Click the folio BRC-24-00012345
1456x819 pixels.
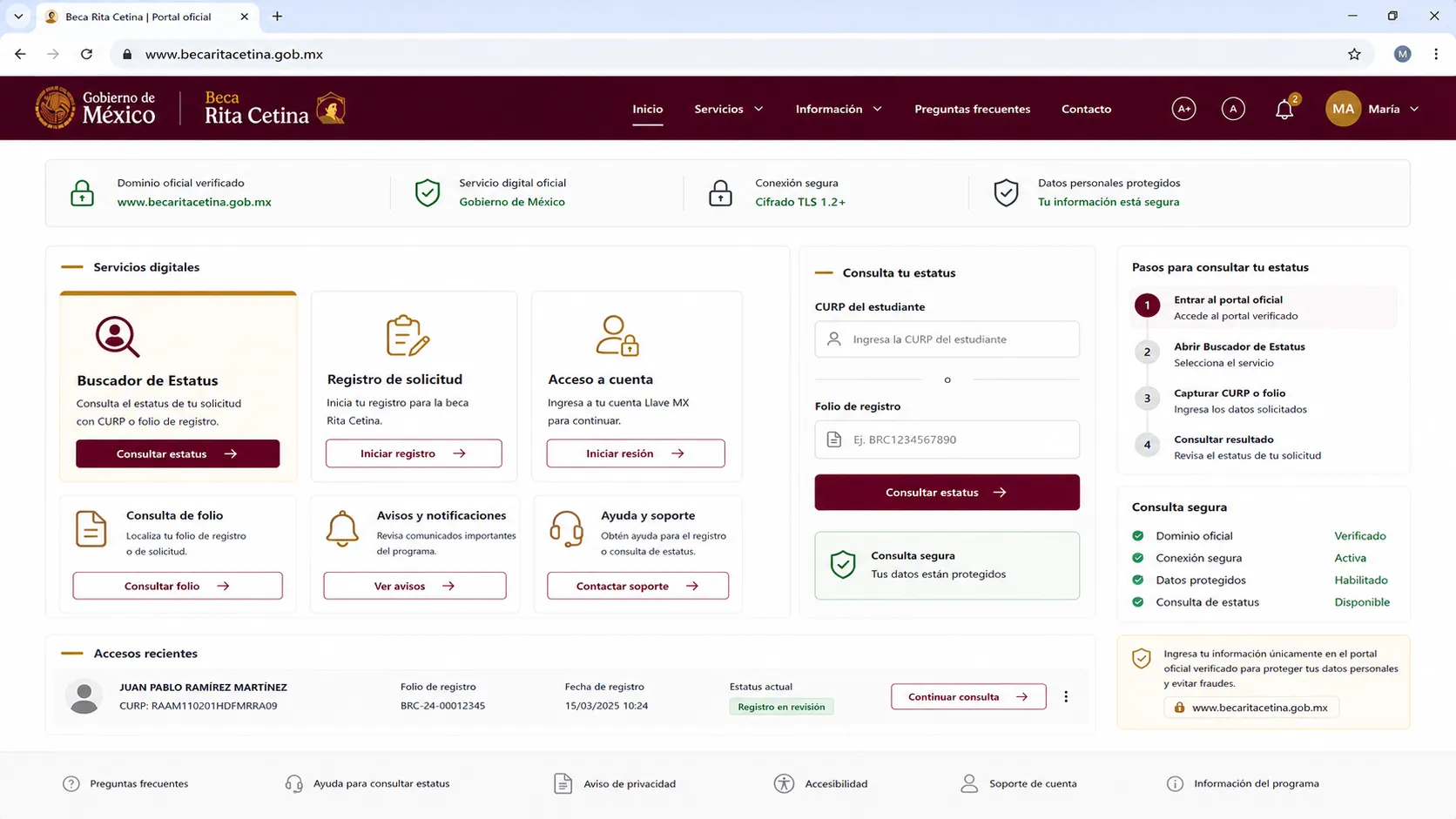[x=442, y=706]
